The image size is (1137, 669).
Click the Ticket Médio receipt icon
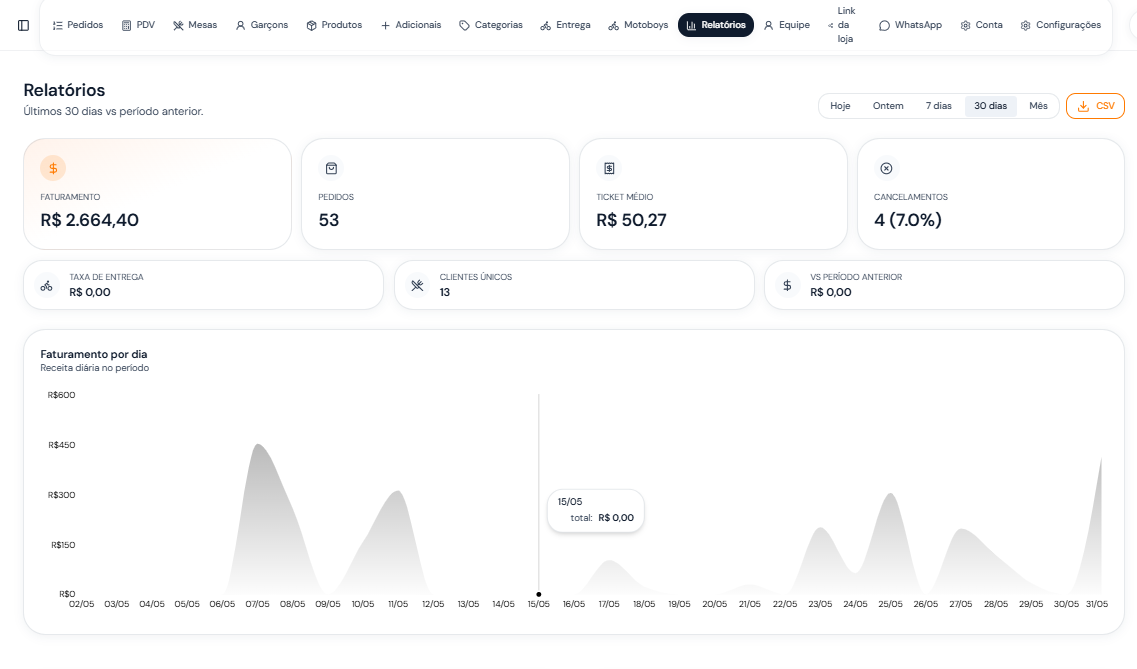click(609, 168)
